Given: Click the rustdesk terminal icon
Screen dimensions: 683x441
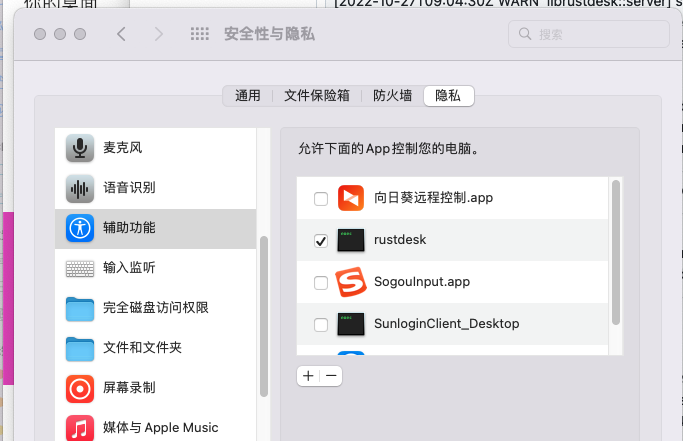Looking at the screenshot, I should 351,240.
